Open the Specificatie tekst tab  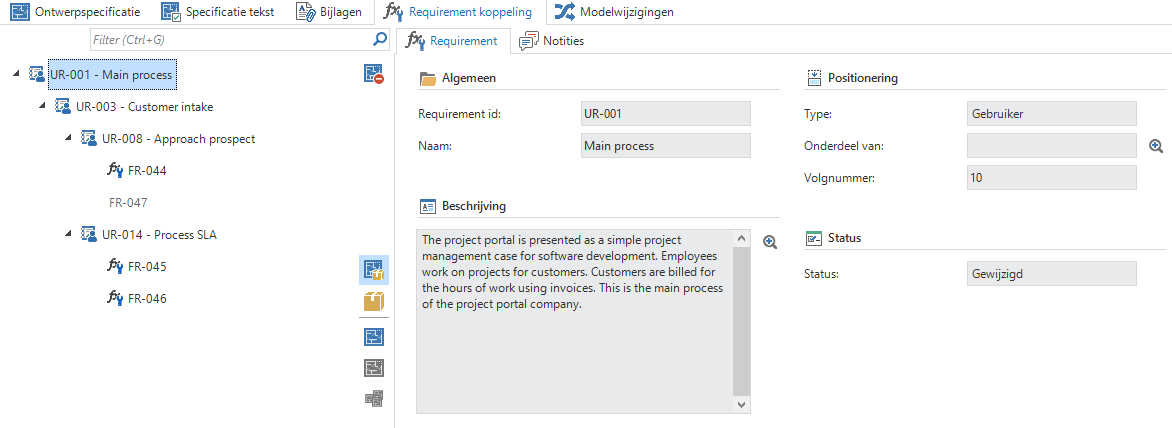click(x=219, y=12)
